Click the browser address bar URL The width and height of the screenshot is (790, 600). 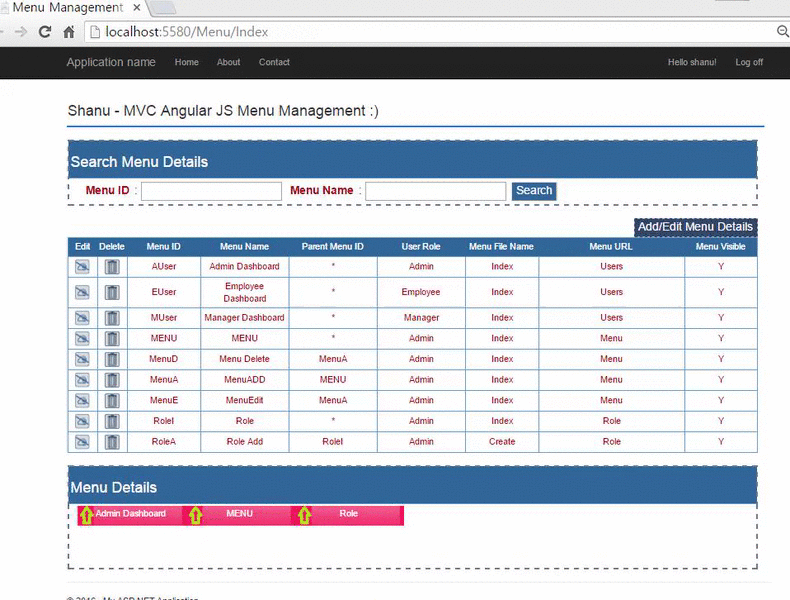pyautogui.click(x=186, y=32)
